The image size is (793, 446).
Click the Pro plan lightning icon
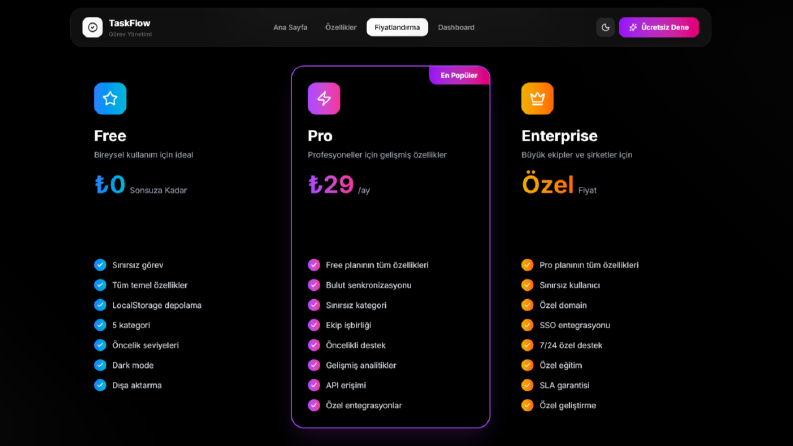[x=324, y=99]
